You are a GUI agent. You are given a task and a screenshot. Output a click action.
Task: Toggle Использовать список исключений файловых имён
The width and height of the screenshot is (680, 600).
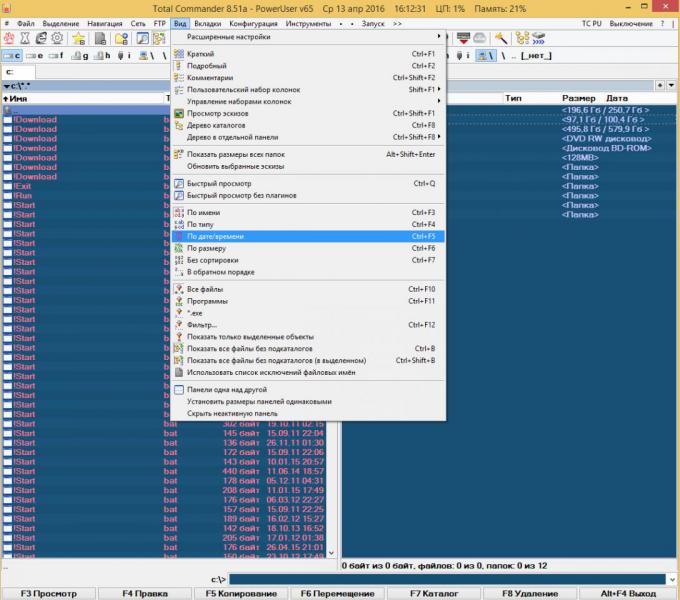click(308, 372)
